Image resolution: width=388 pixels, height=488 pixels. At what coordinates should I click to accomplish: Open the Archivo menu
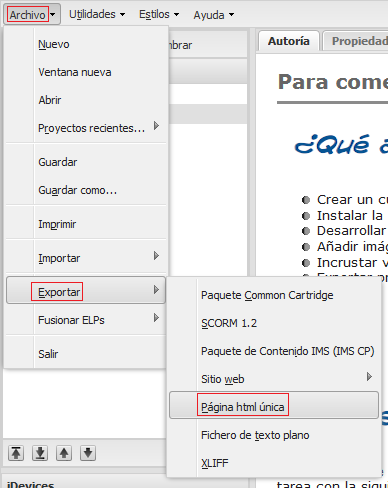pyautogui.click(x=32, y=14)
